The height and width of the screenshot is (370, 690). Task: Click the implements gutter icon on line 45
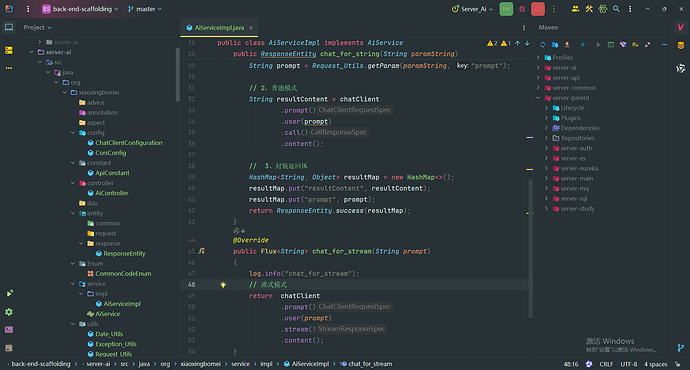click(x=202, y=251)
